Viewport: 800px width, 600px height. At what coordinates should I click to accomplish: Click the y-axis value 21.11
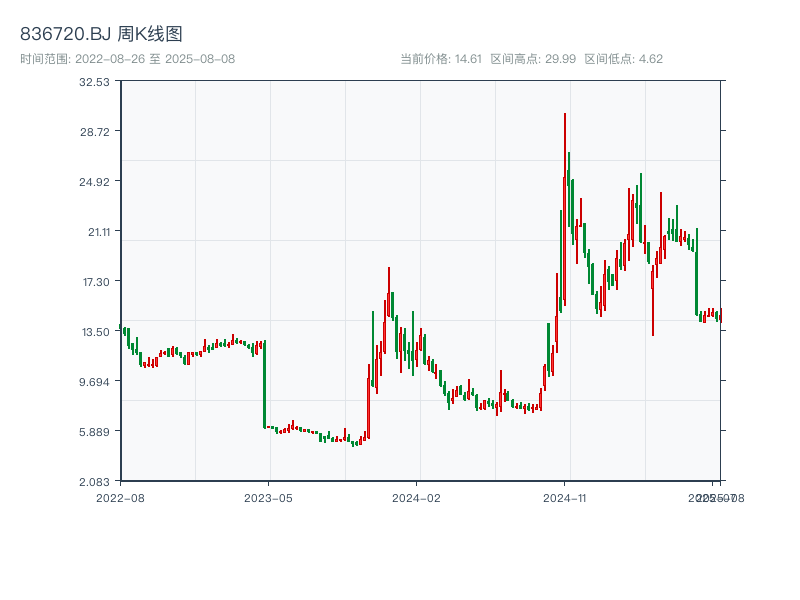click(99, 232)
